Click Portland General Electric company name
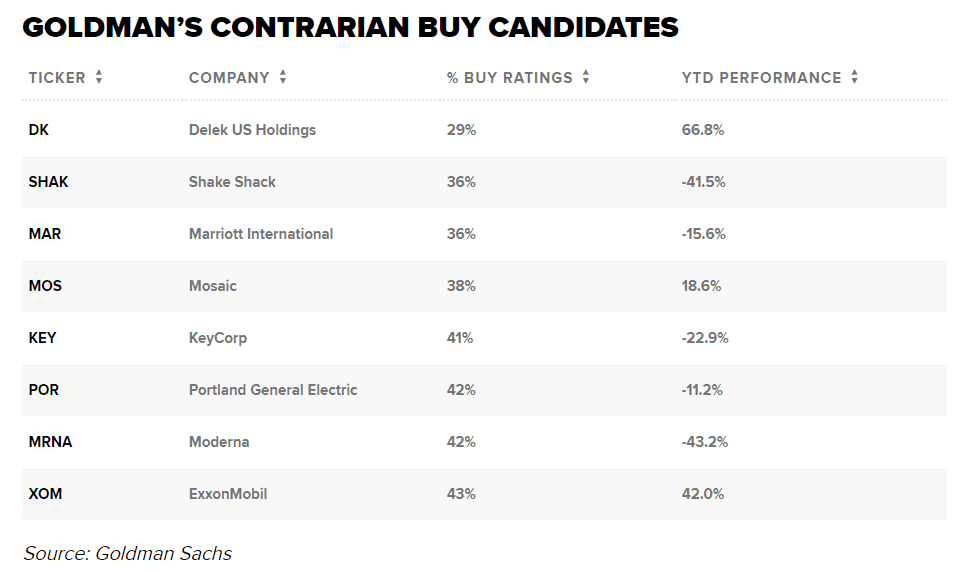This screenshot has height=572, width=953. 273,390
